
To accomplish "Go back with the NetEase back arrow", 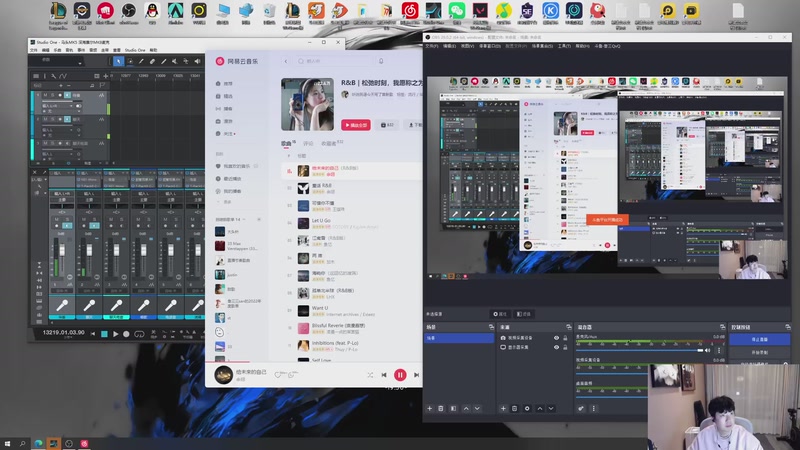I will pos(286,61).
